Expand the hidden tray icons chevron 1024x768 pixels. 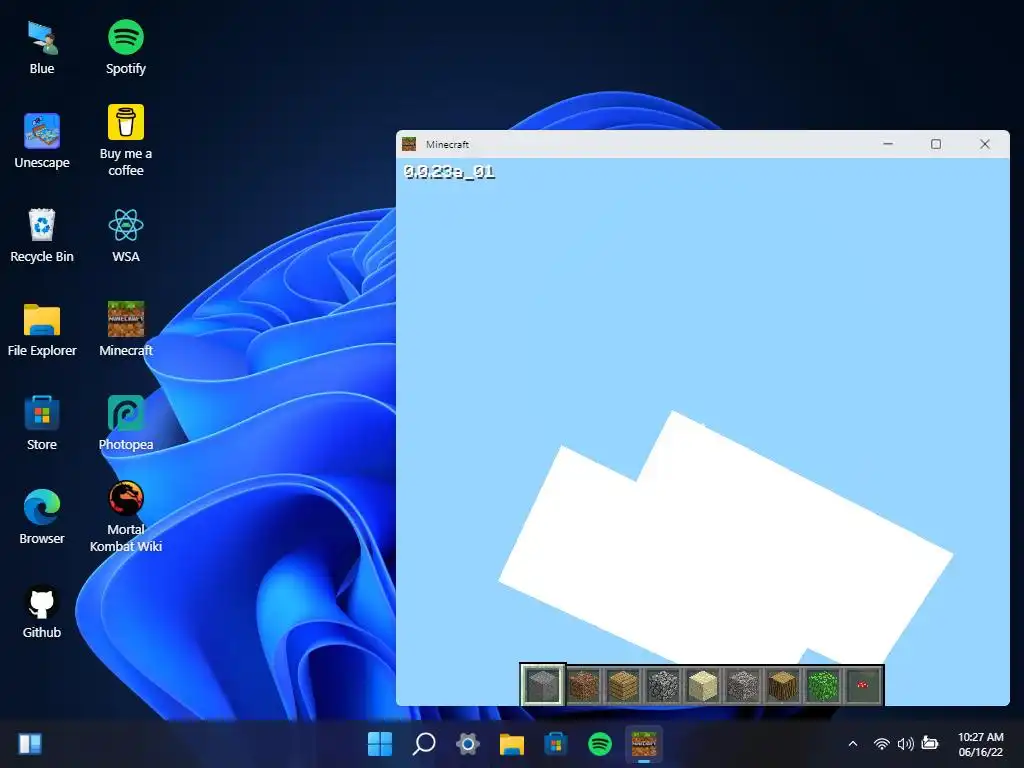(852, 743)
